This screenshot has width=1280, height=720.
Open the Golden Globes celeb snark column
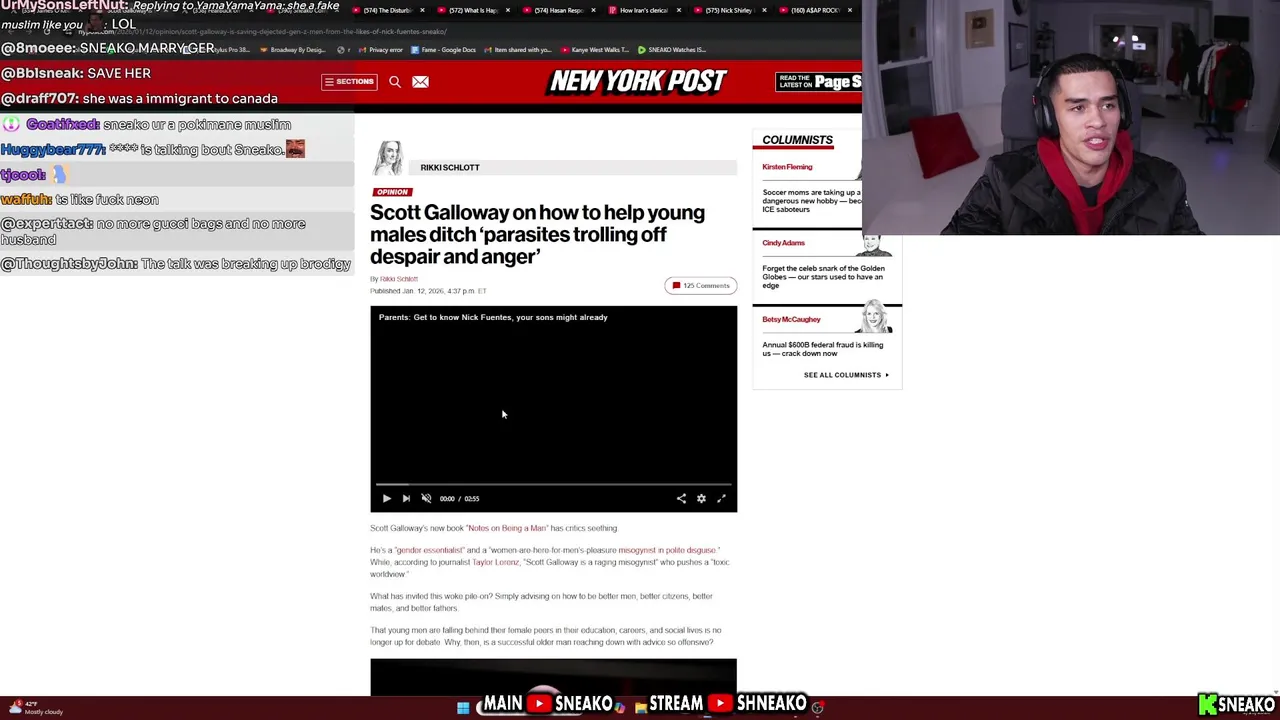(x=823, y=277)
